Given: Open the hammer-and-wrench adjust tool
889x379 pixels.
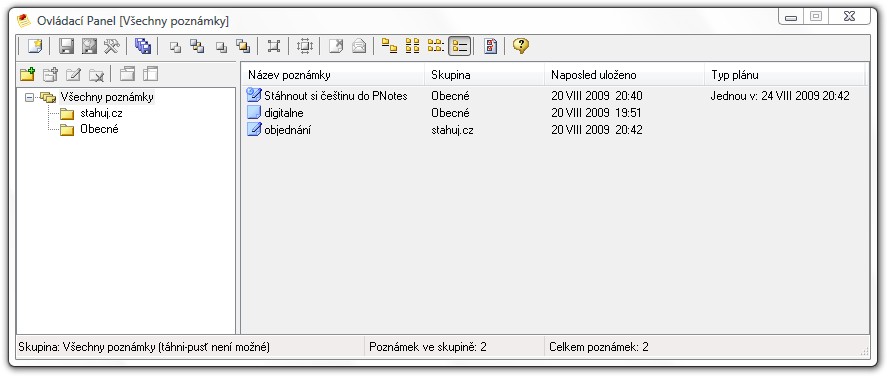Looking at the screenshot, I should point(111,46).
